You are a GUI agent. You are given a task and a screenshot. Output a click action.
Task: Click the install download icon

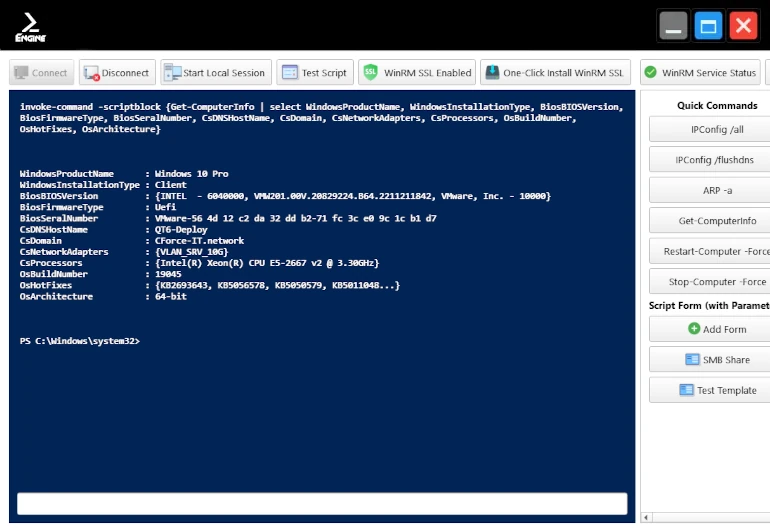pyautogui.click(x=492, y=72)
